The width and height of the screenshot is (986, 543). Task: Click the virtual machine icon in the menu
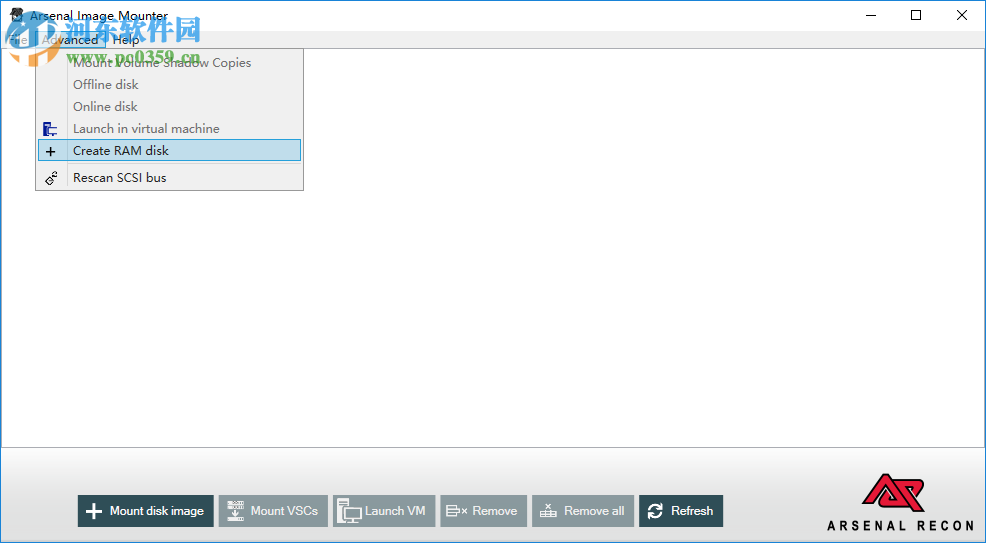click(x=50, y=129)
